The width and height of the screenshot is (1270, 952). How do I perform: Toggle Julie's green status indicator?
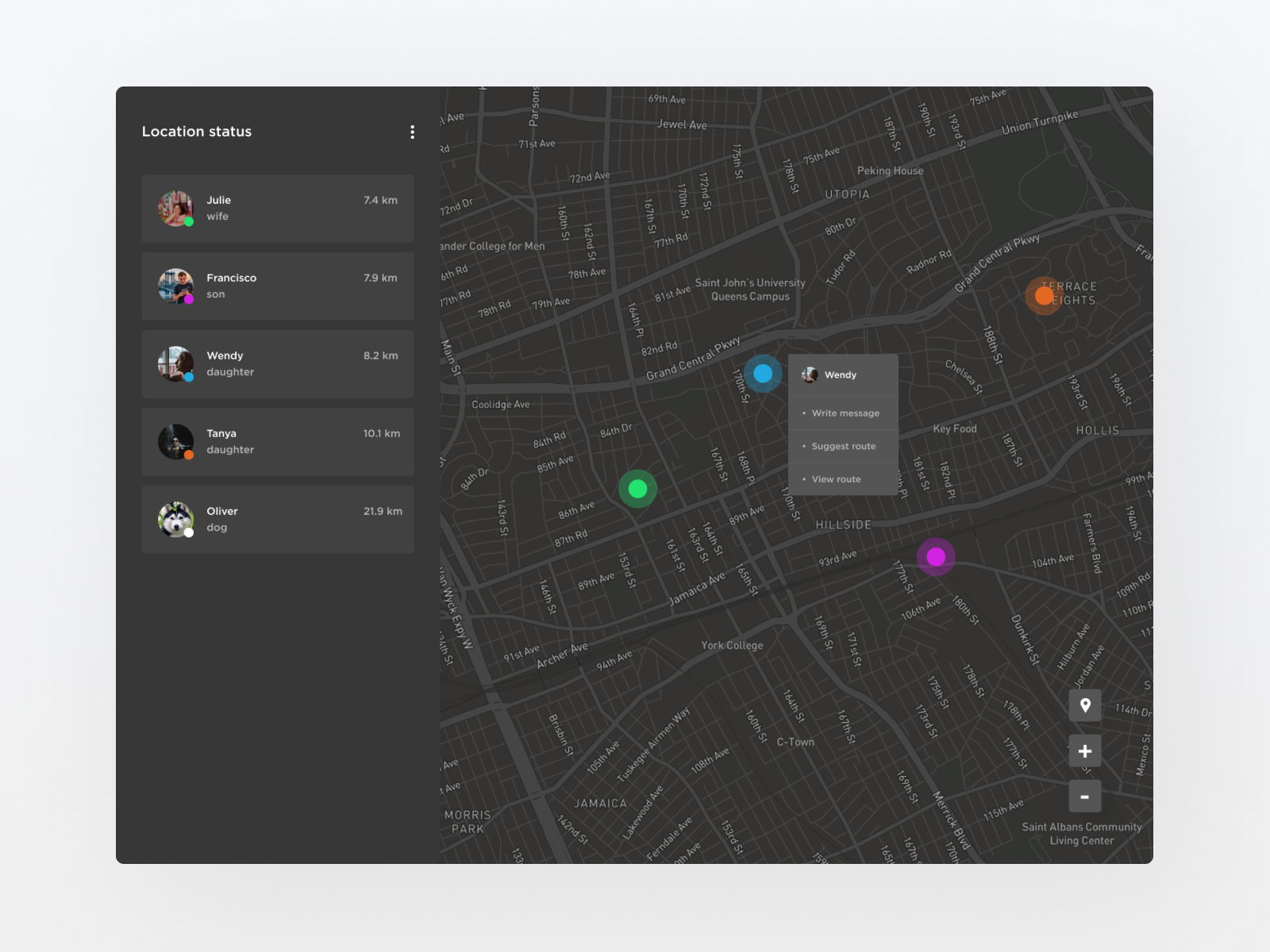(x=189, y=223)
